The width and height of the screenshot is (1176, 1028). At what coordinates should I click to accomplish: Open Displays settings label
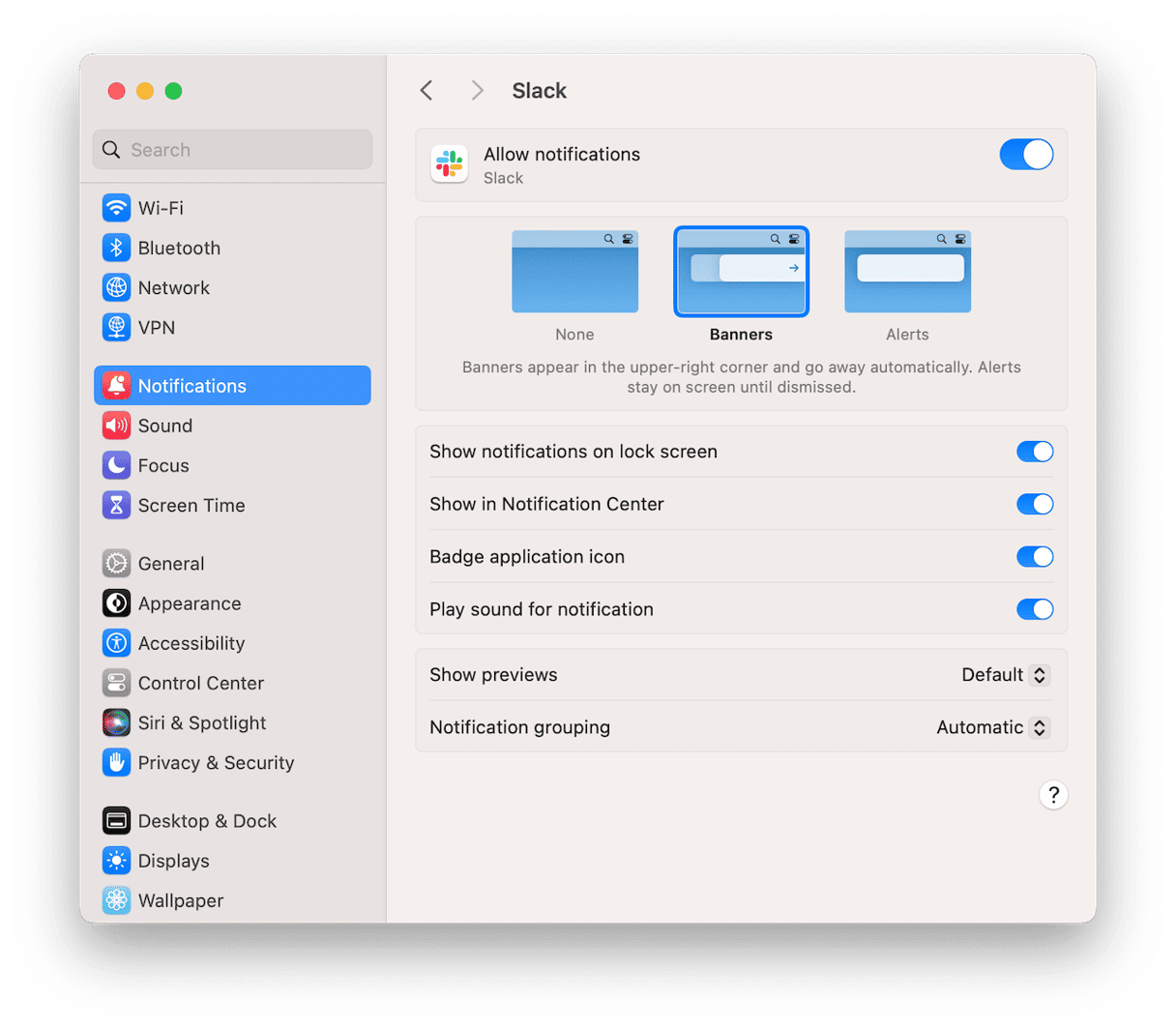click(x=174, y=860)
